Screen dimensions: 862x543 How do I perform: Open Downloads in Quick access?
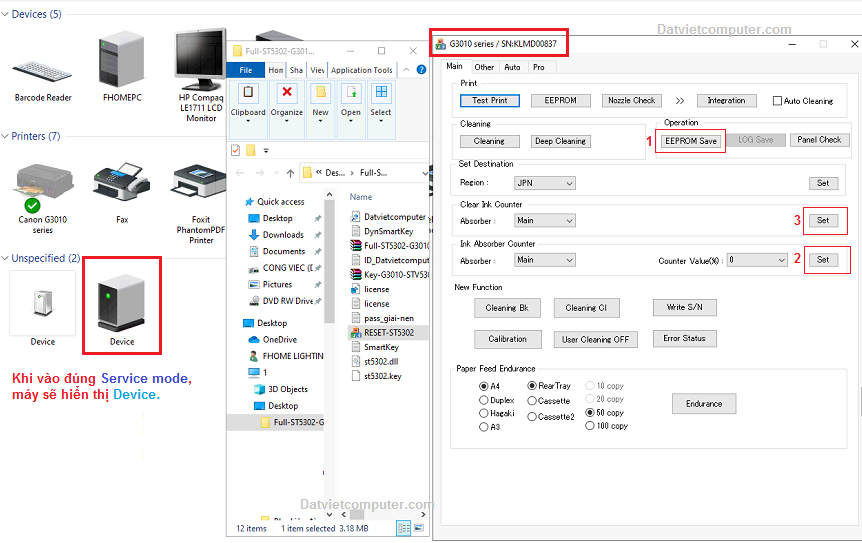pyautogui.click(x=283, y=235)
